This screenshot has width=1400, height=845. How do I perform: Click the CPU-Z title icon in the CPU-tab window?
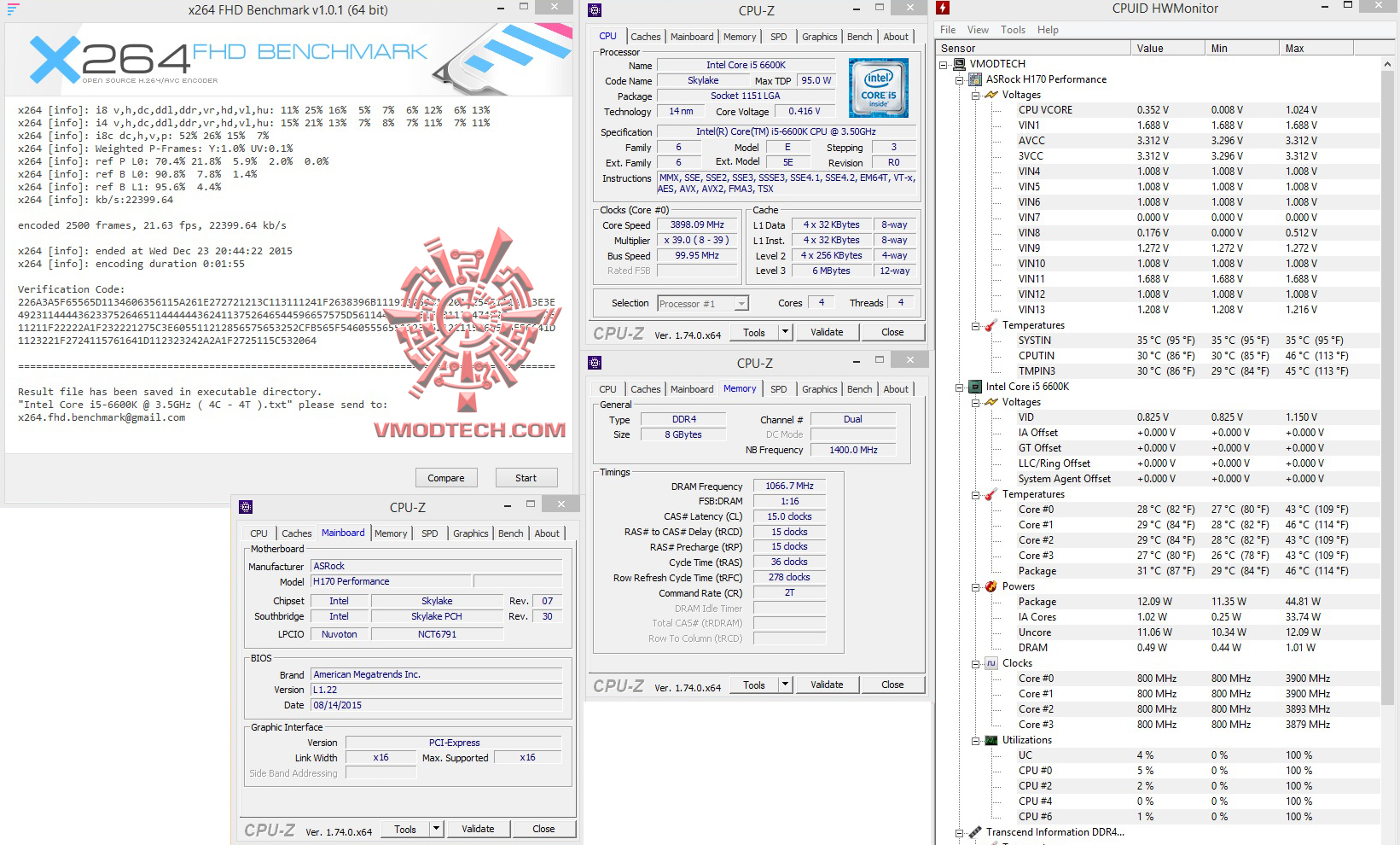595,10
